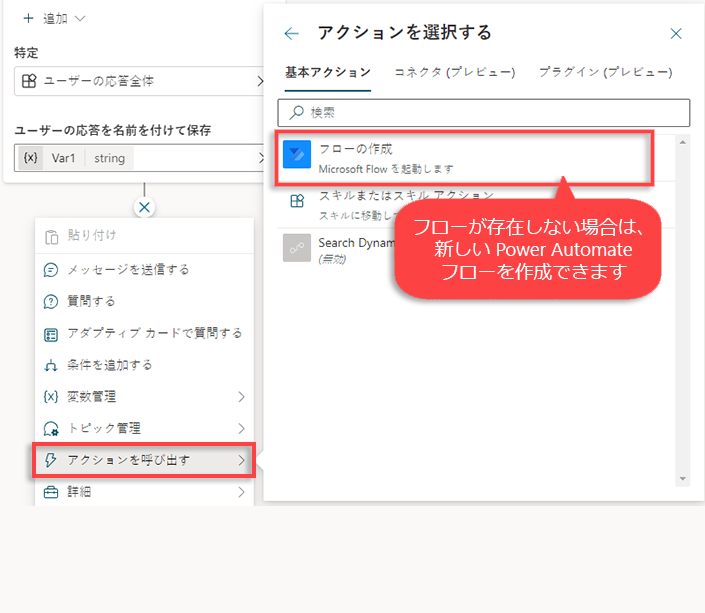The image size is (705, 613).
Task: Click the gray Search Dynamics flow icon
Action: [x=297, y=248]
